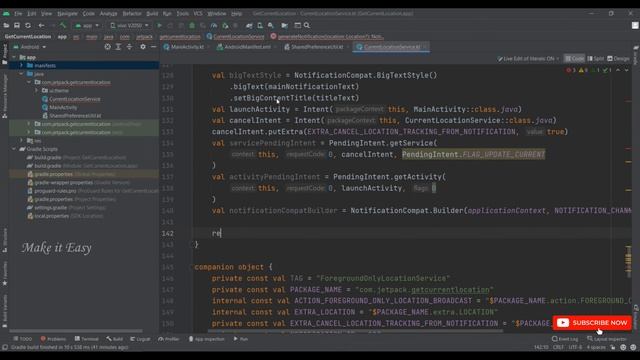Screen dimensions: 640x360
Task: Collapse the Gradle Scripts node
Action: [x=15, y=149]
